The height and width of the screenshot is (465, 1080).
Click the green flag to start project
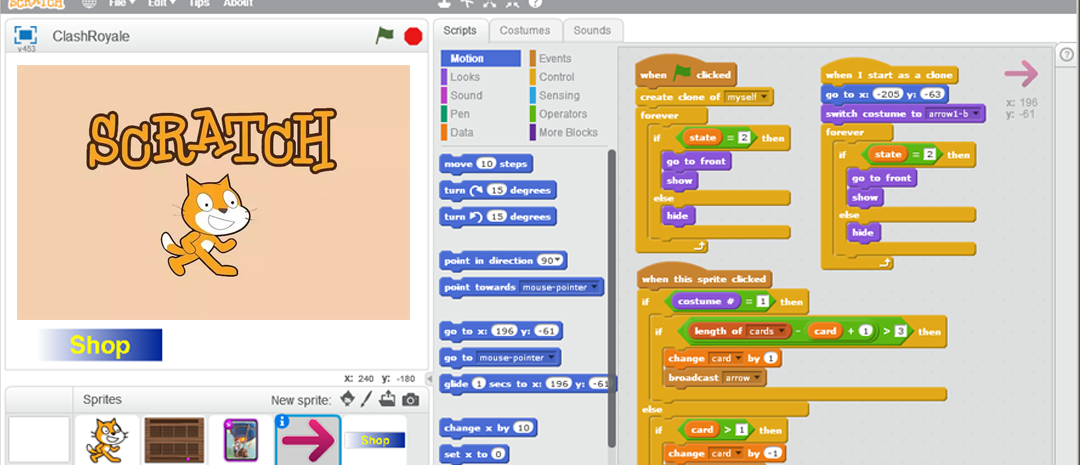point(384,36)
